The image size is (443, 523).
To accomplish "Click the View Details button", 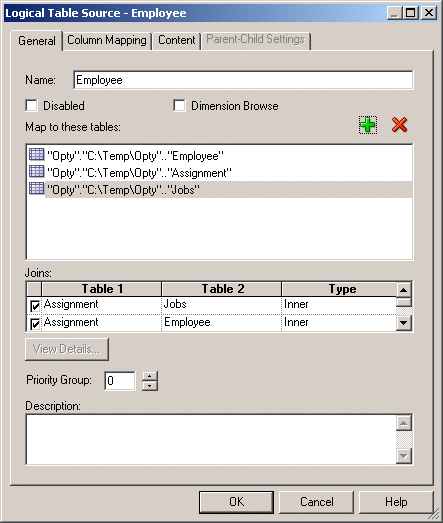I will point(67,349).
